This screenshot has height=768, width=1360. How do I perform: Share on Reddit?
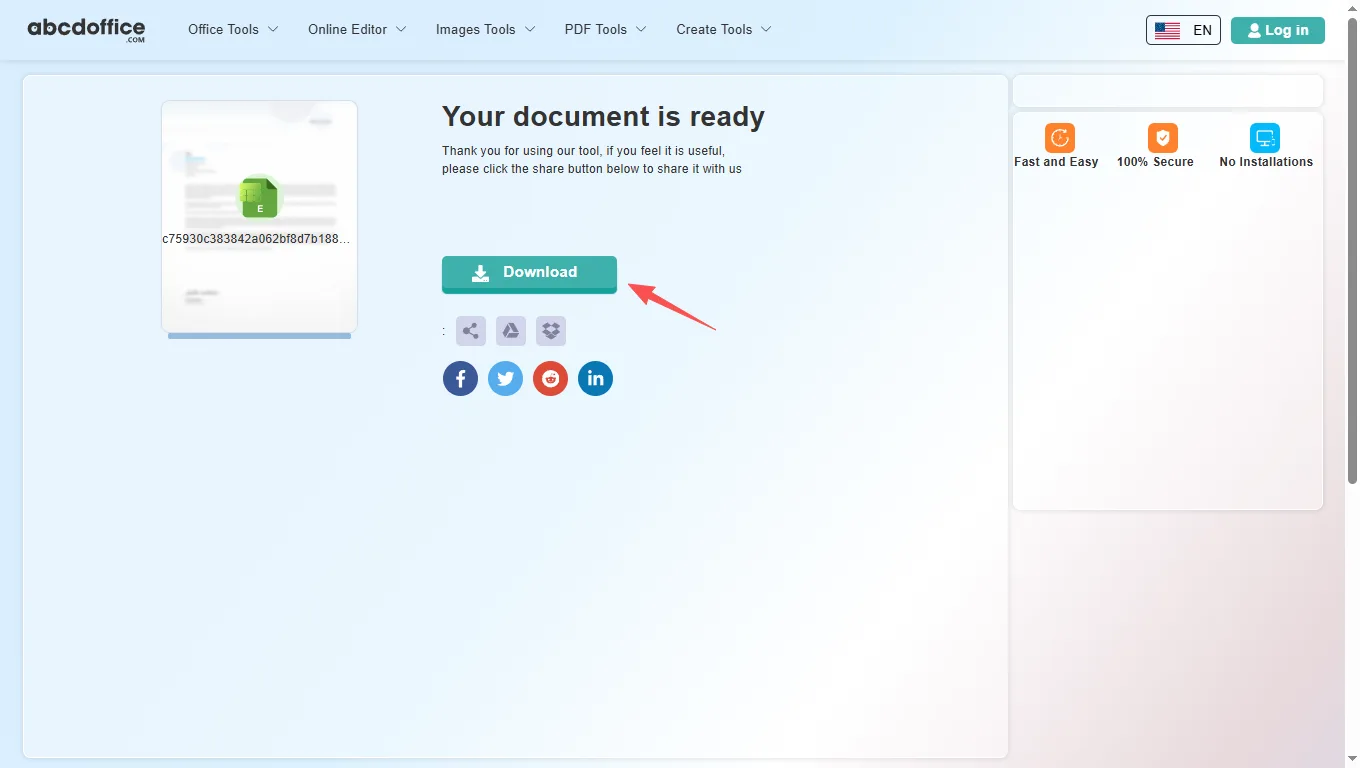(x=550, y=378)
